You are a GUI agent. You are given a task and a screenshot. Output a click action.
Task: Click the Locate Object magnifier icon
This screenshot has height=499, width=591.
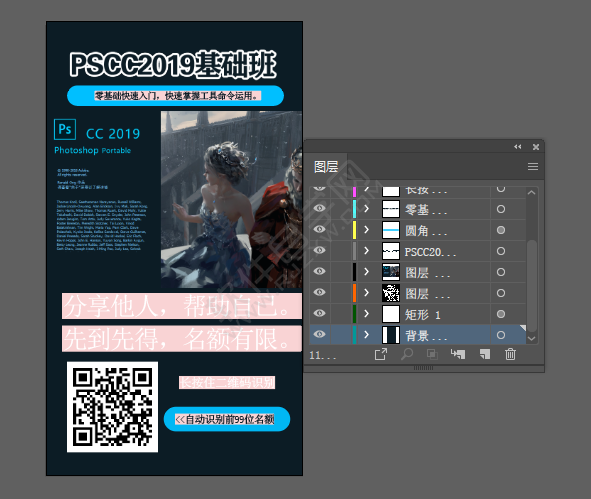point(407,354)
